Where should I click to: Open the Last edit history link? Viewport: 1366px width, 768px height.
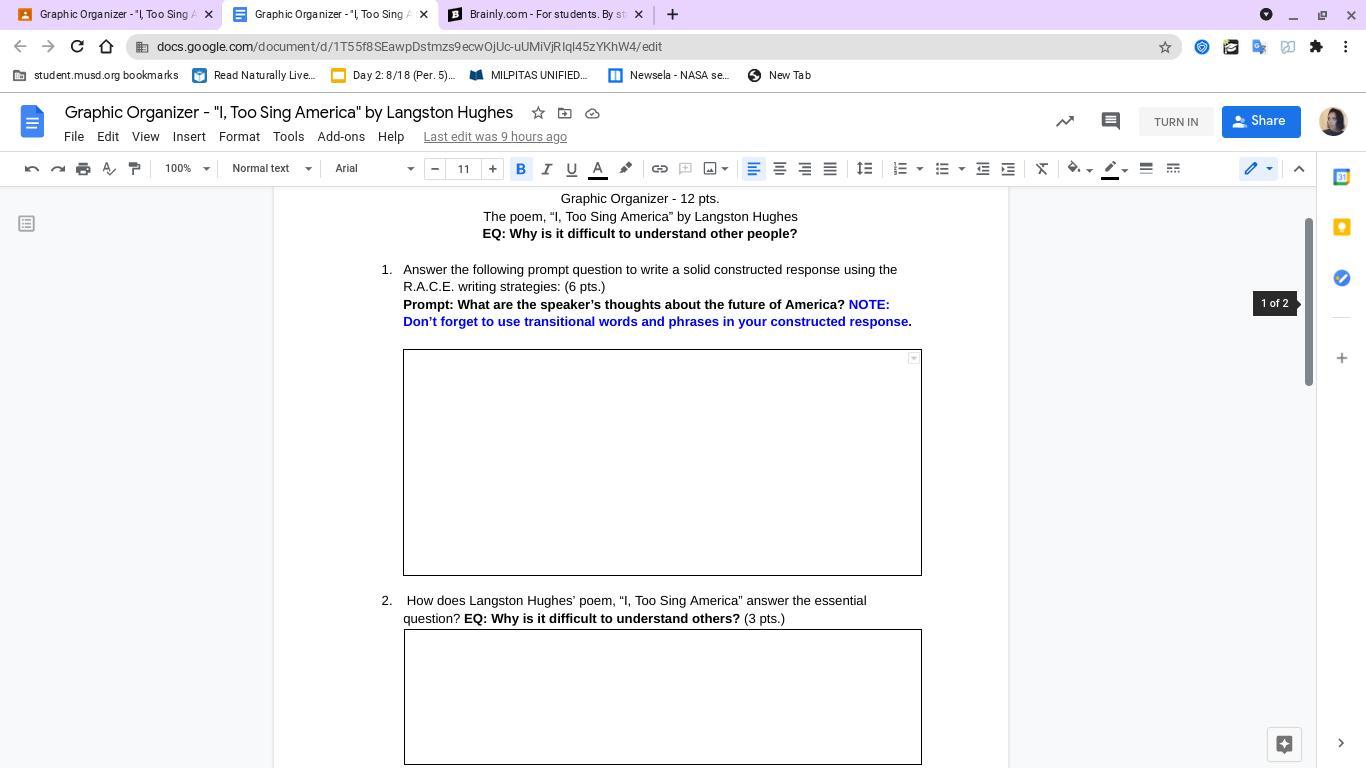point(495,137)
